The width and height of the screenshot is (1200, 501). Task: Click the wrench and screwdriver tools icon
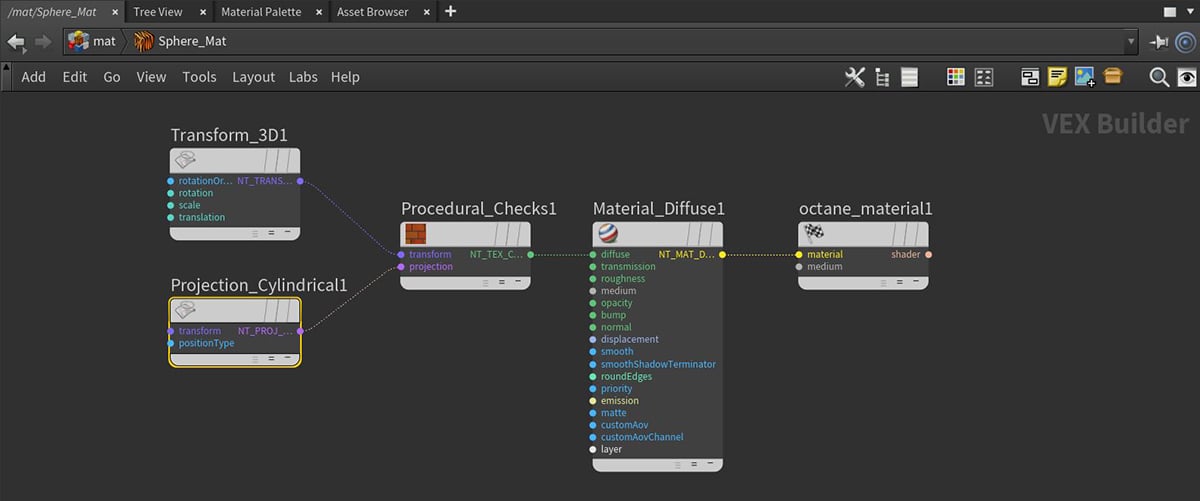[x=854, y=77]
